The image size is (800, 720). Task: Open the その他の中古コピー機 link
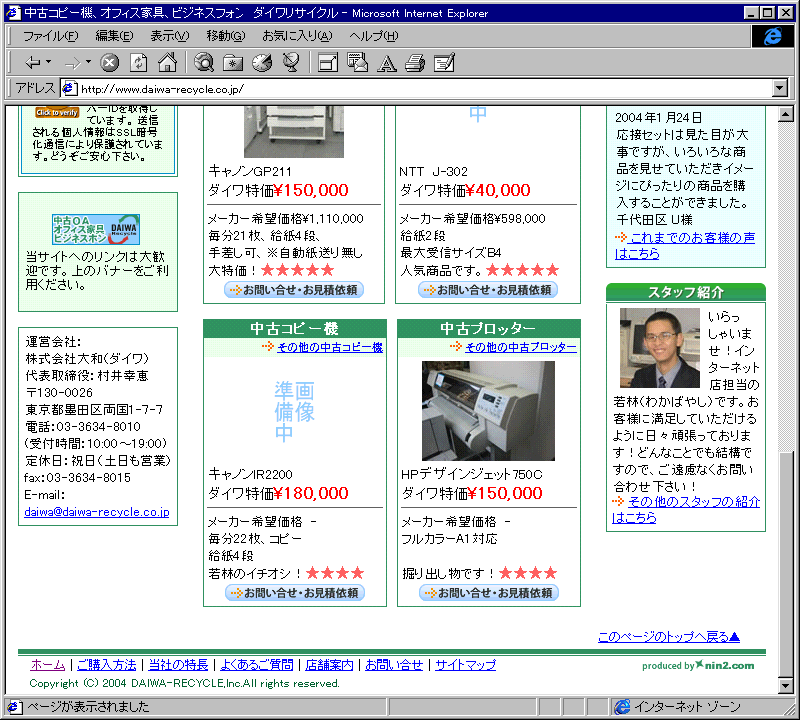pos(330,347)
